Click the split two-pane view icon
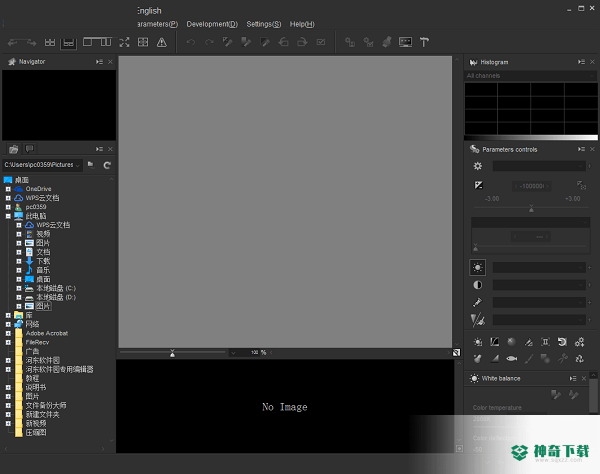 (x=106, y=42)
